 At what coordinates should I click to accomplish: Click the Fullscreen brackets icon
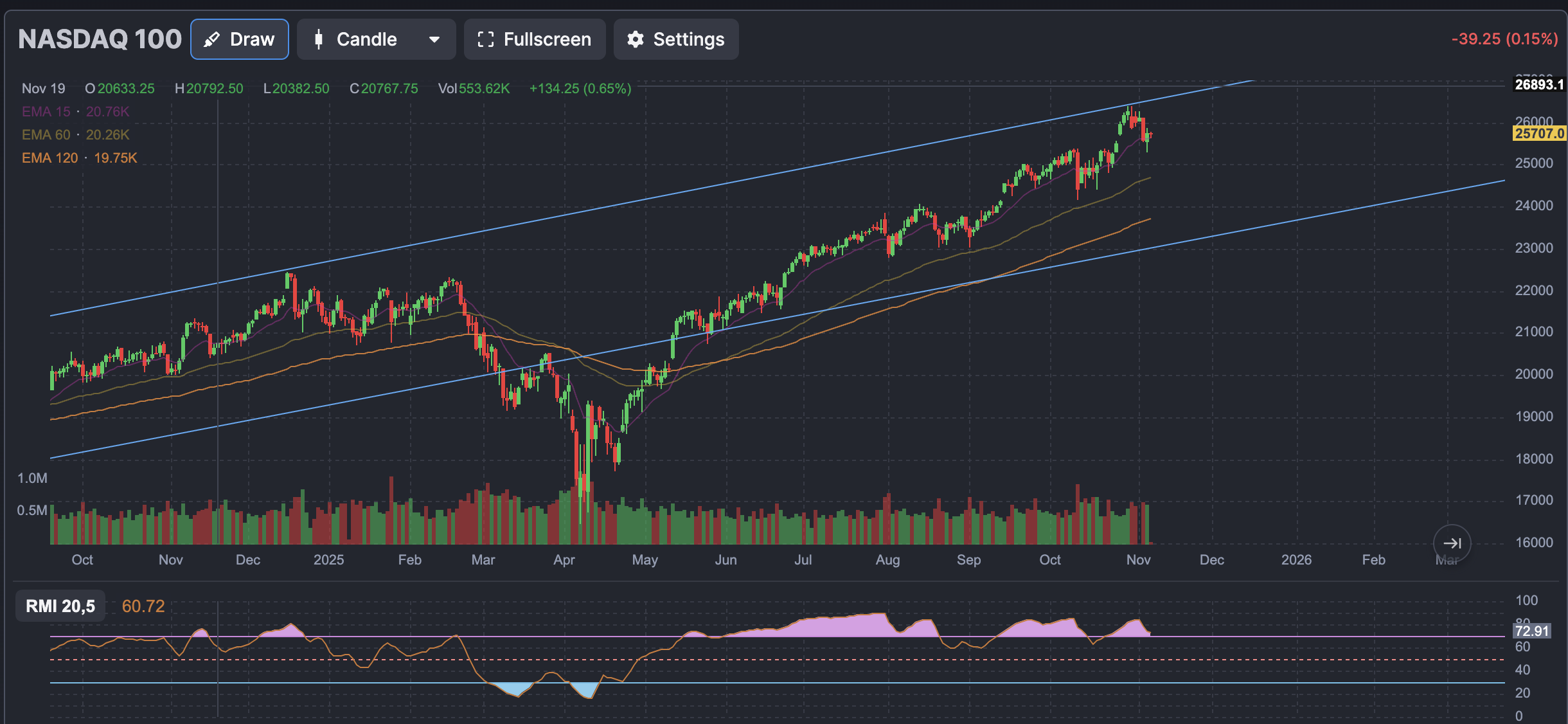(x=485, y=40)
